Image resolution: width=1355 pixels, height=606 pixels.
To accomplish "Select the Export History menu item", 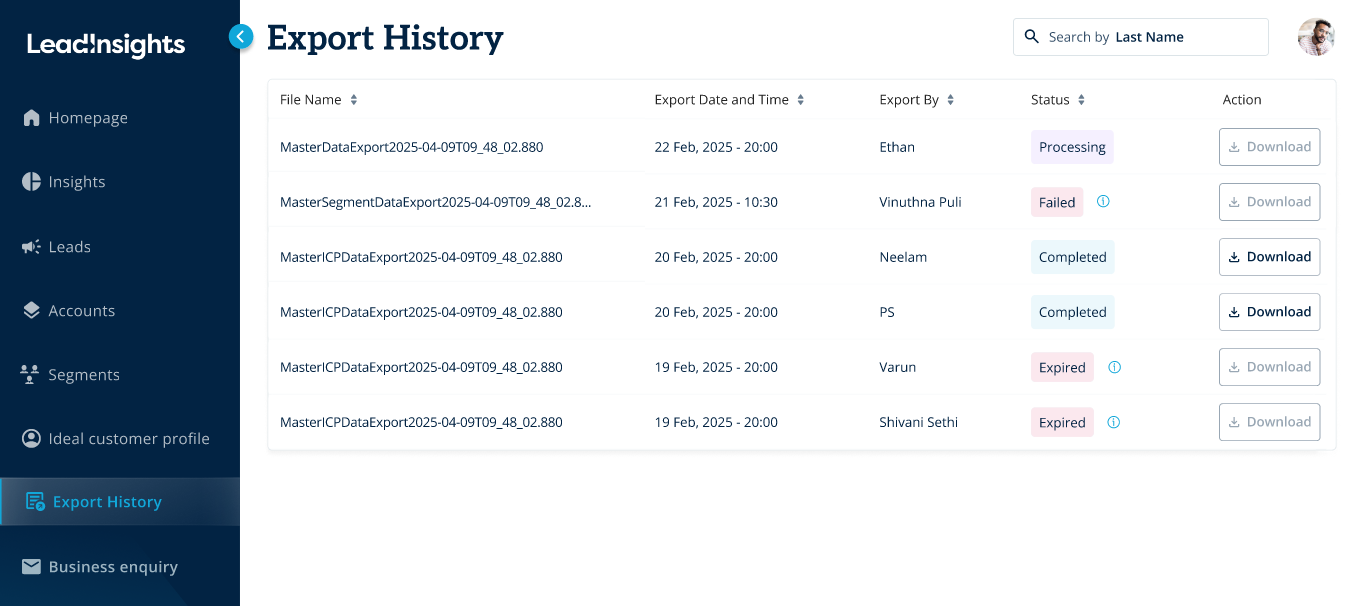I will pyautogui.click(x=120, y=502).
